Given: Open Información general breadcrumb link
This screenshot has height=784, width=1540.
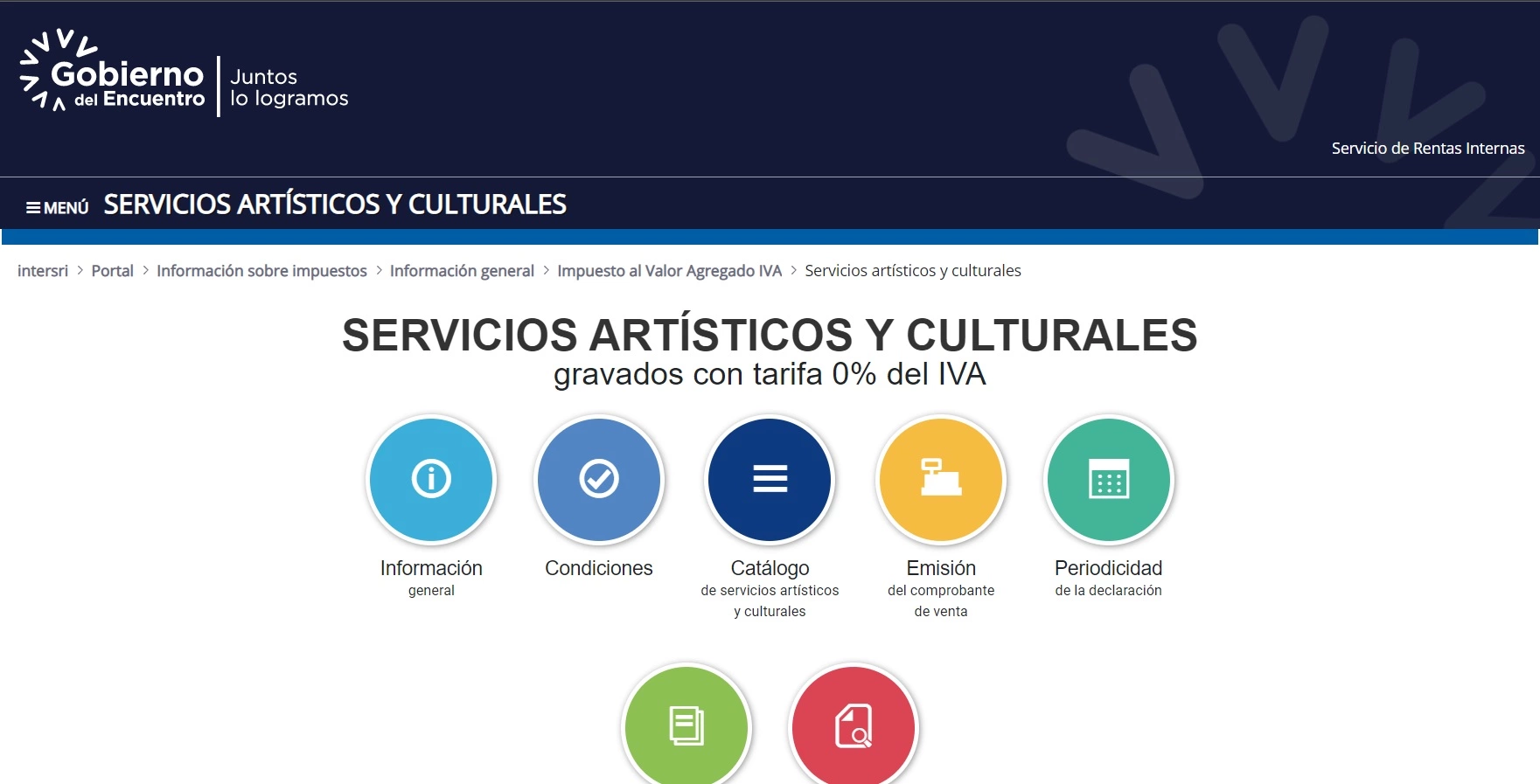Looking at the screenshot, I should click(462, 271).
